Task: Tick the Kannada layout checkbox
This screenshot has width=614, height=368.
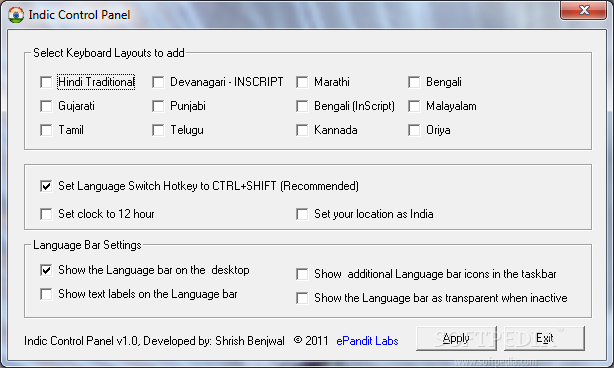Action: point(302,130)
